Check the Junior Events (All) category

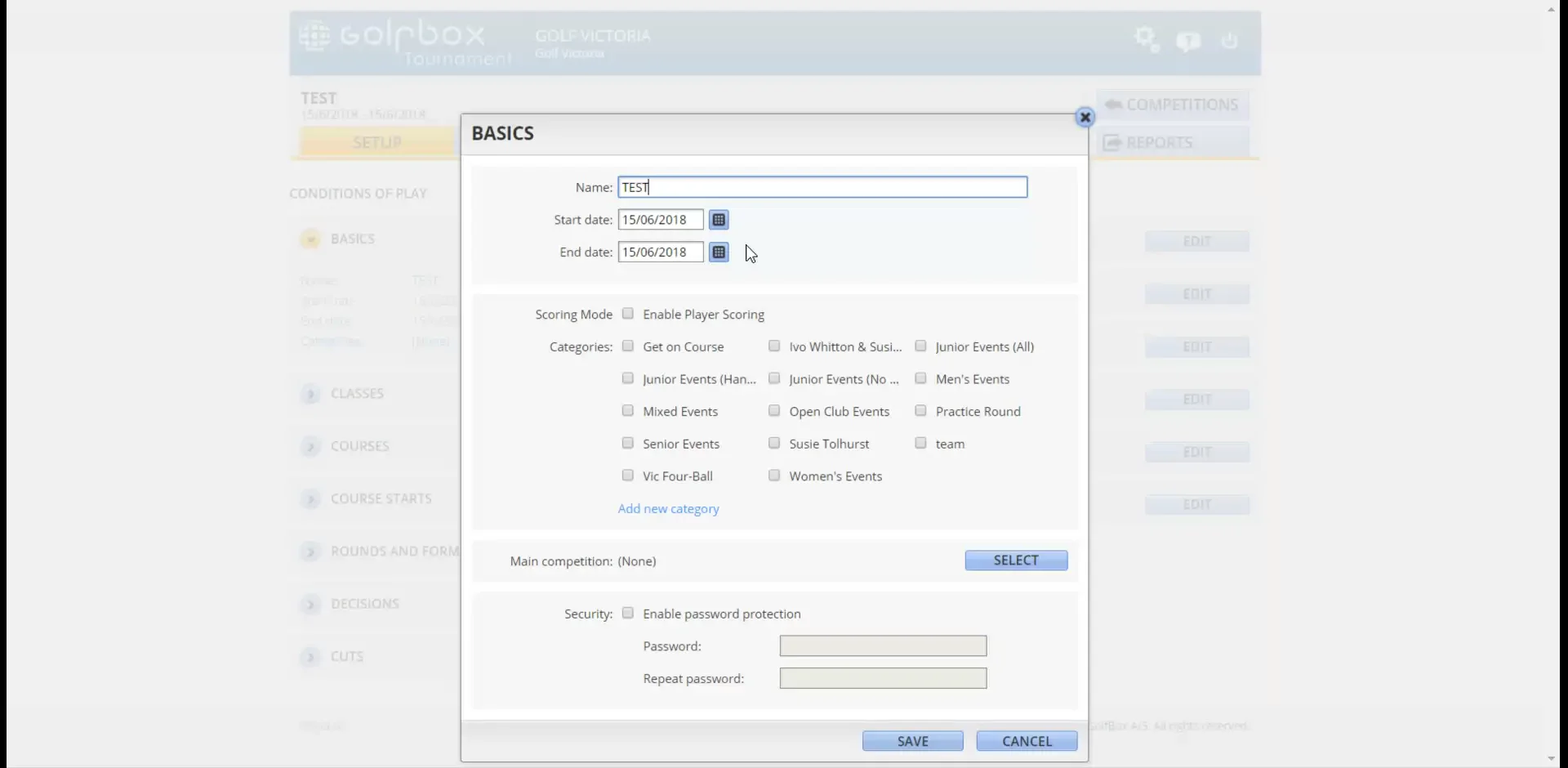tap(920, 346)
